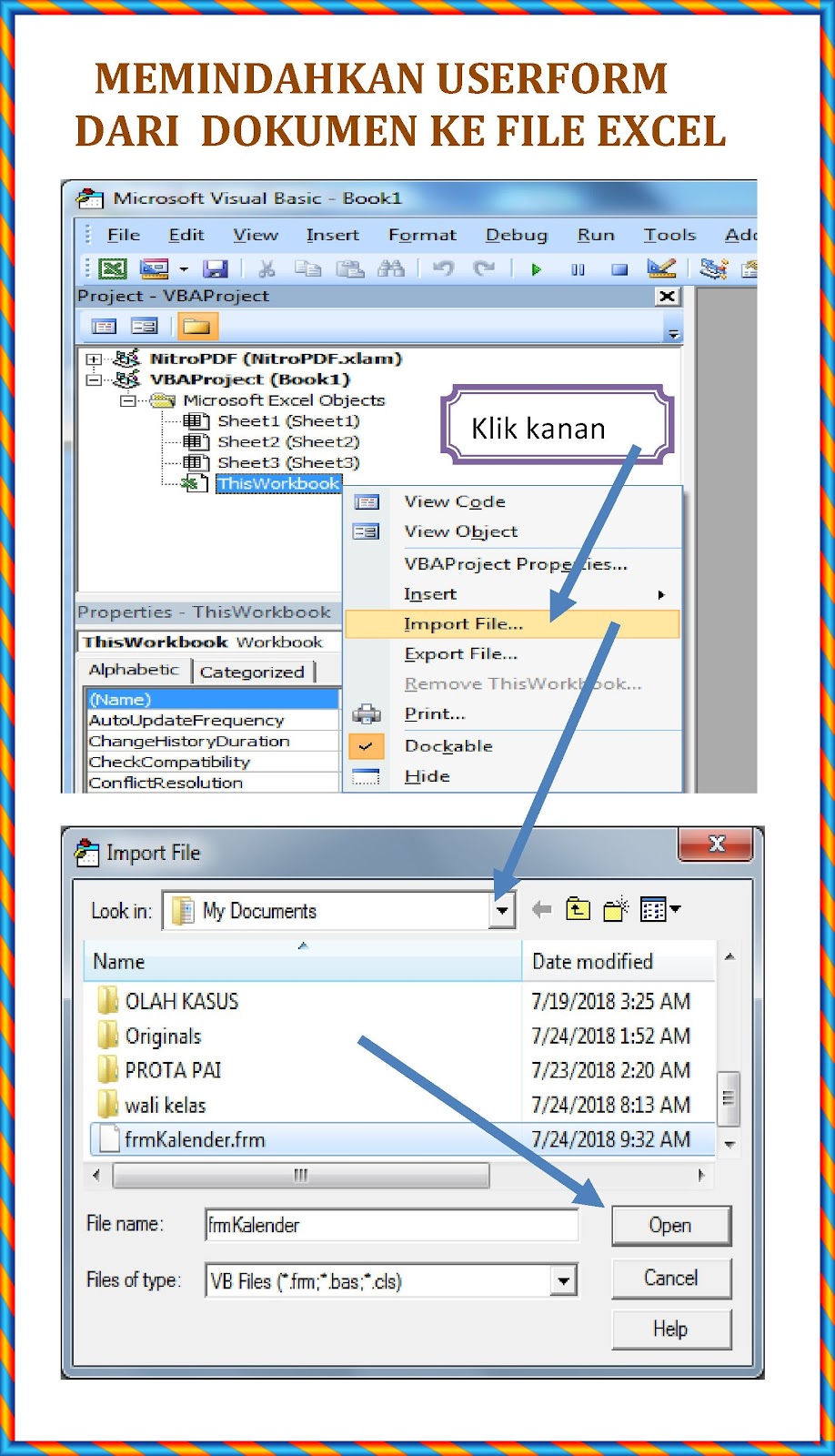Collapse the VBAProject (Book1) tree node
Screen dimensions: 835x1456
93,380
